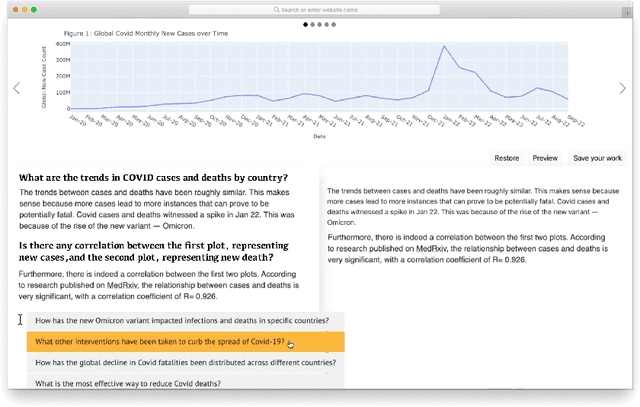Select the second carousel dot indicator

[313, 23]
